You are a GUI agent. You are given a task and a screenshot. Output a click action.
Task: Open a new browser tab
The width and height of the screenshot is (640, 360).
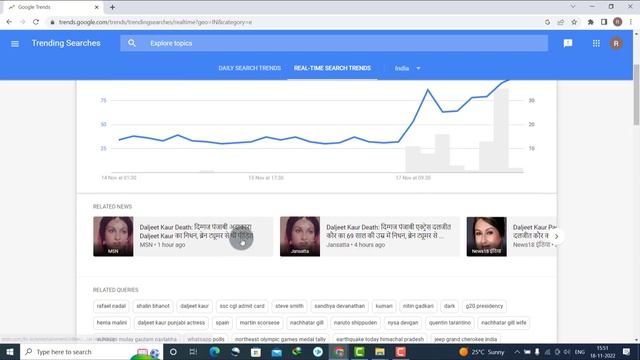tap(112, 7)
